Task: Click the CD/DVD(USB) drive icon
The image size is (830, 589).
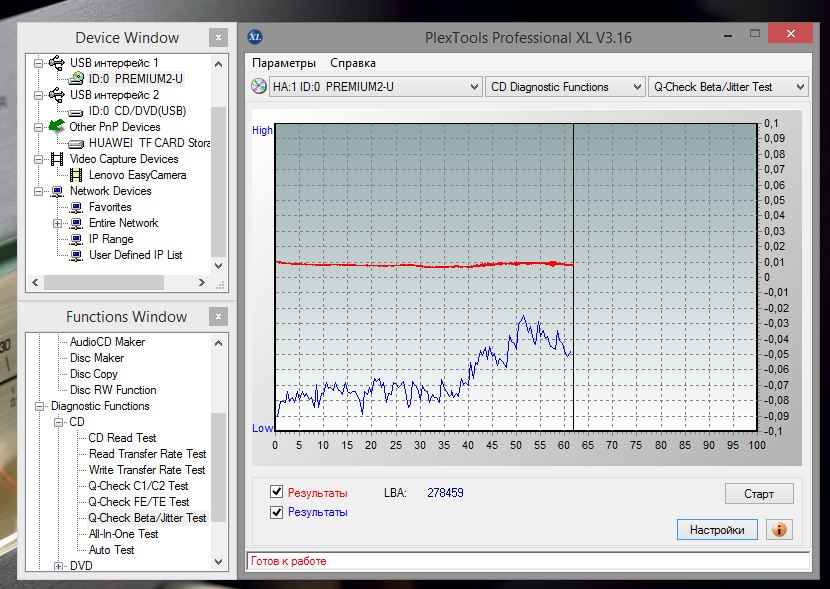Action: [76, 112]
